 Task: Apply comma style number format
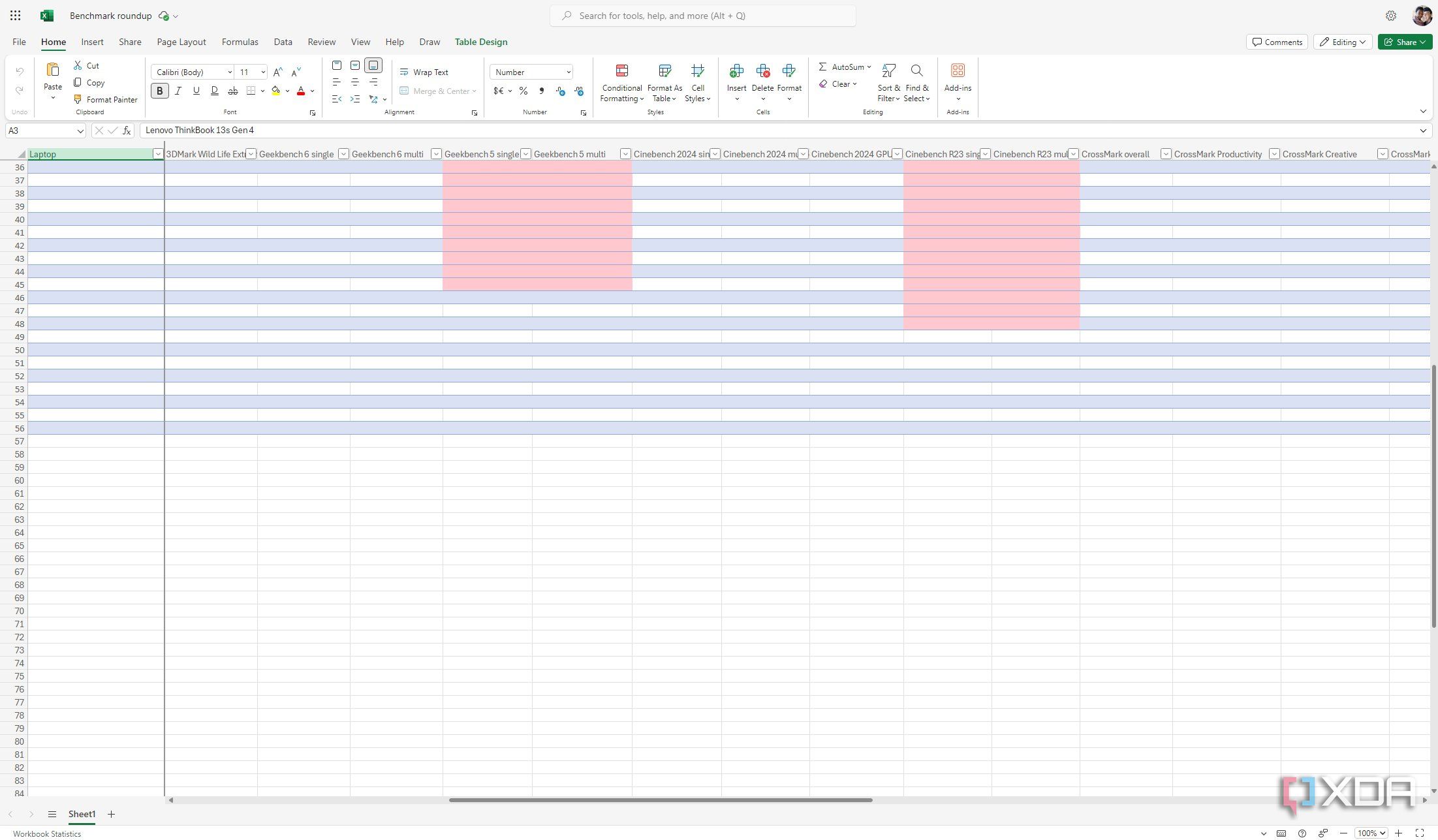pyautogui.click(x=542, y=91)
